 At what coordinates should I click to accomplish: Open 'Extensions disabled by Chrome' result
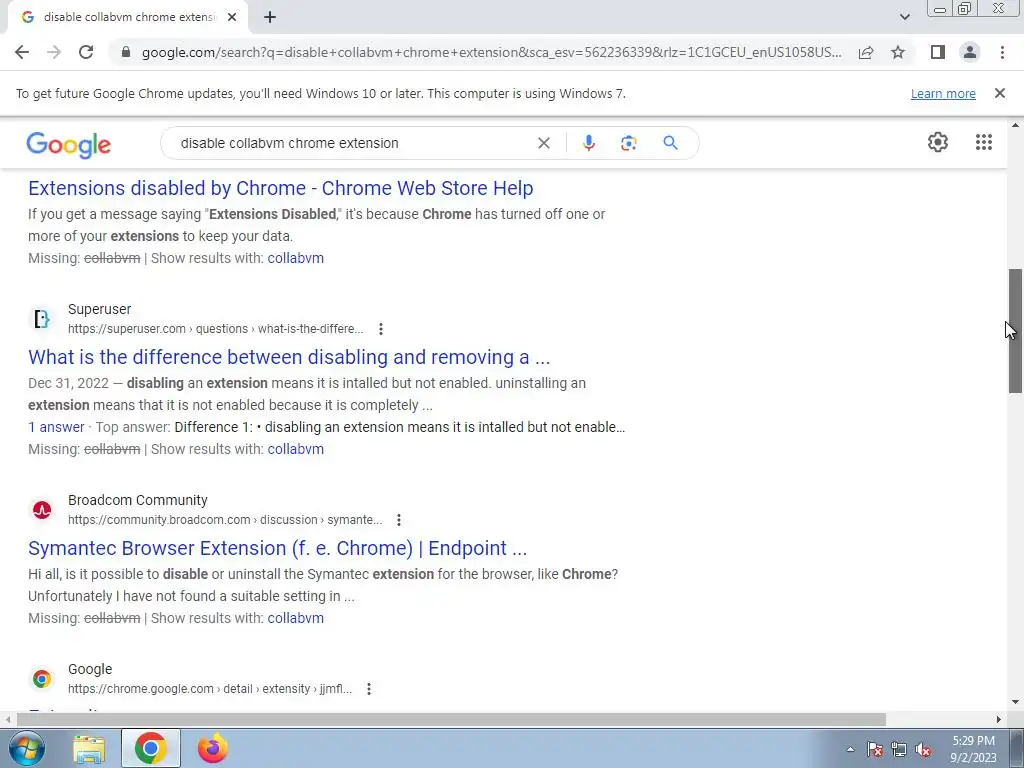pos(281,188)
